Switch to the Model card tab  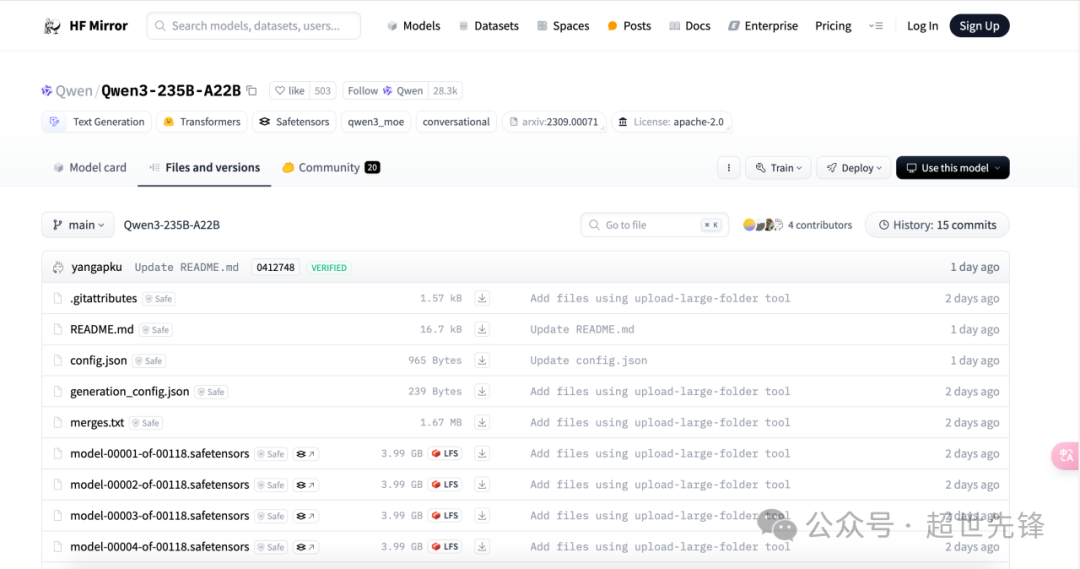click(x=90, y=167)
